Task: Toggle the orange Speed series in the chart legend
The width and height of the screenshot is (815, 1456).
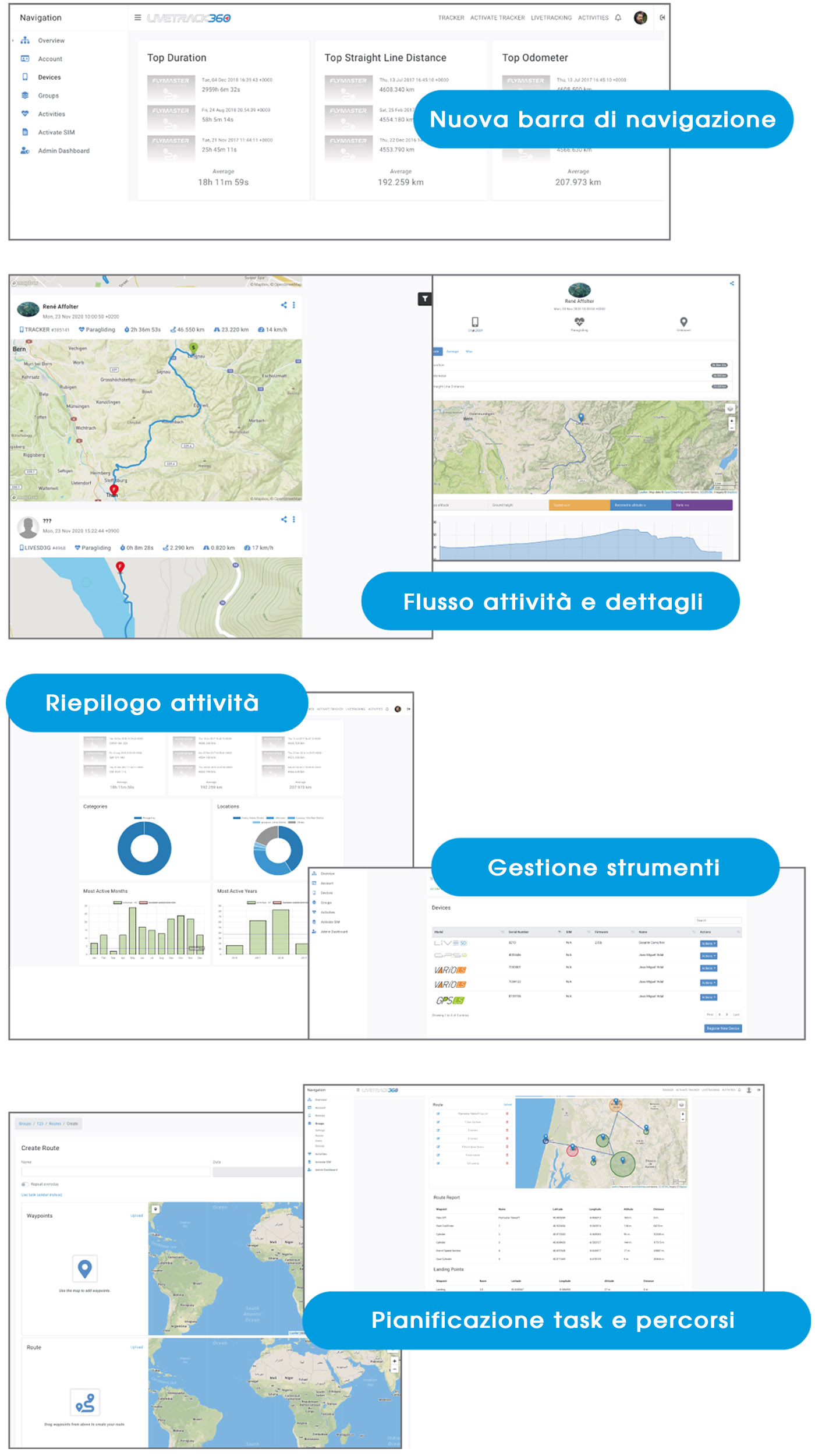Action: (x=579, y=505)
